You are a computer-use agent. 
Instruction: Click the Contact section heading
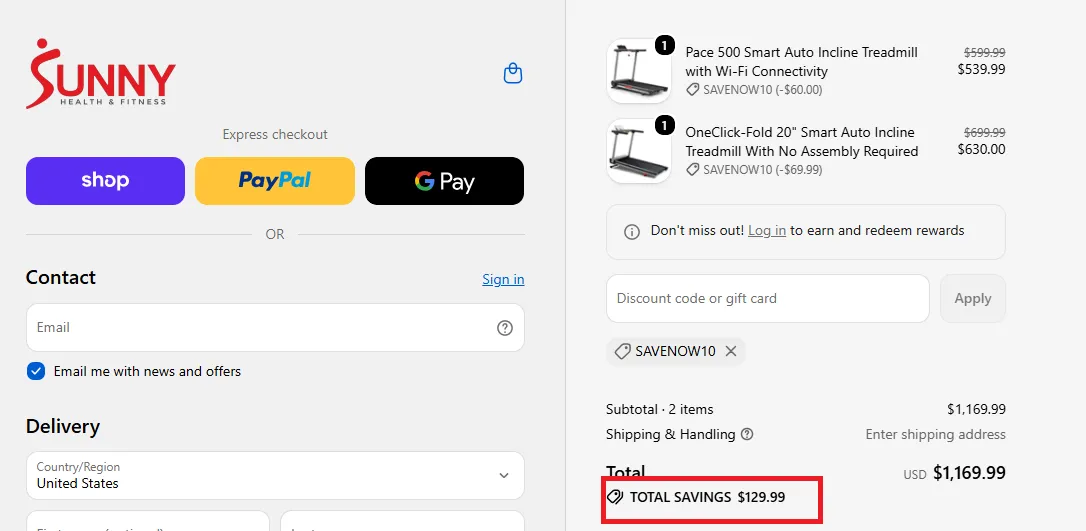[61, 278]
